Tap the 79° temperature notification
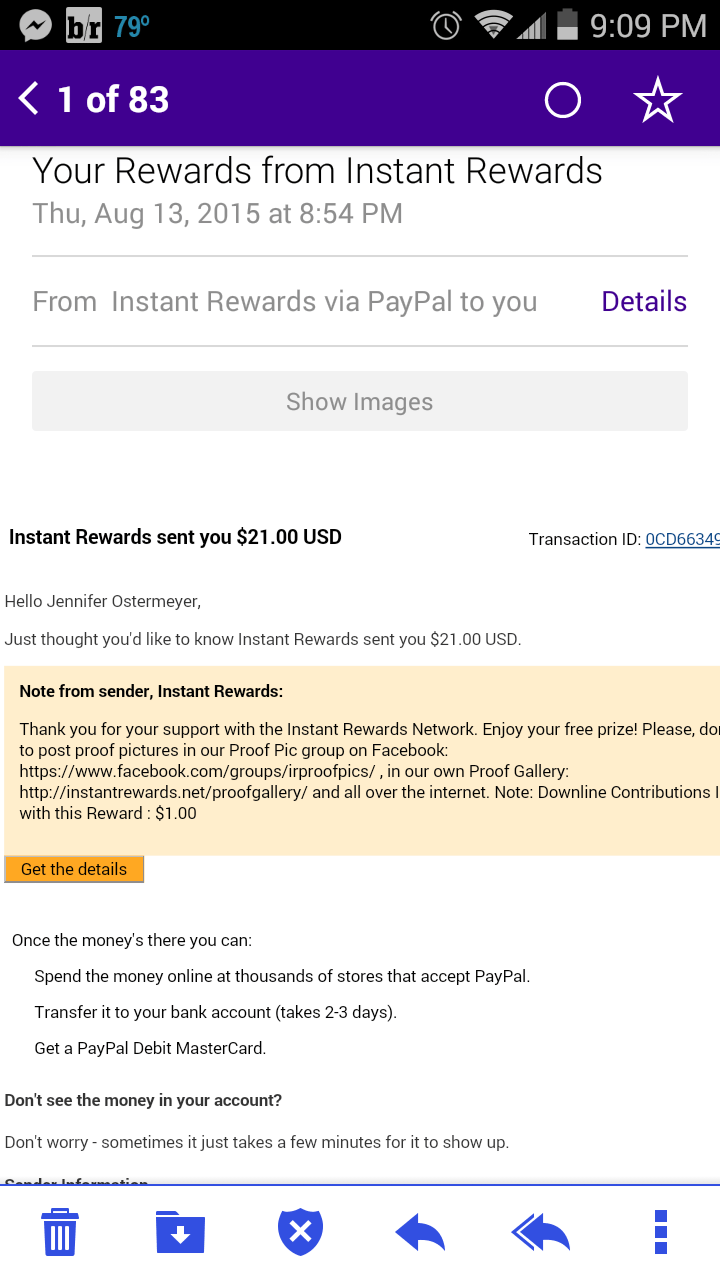Image resolution: width=720 pixels, height=1280 pixels. tap(132, 25)
